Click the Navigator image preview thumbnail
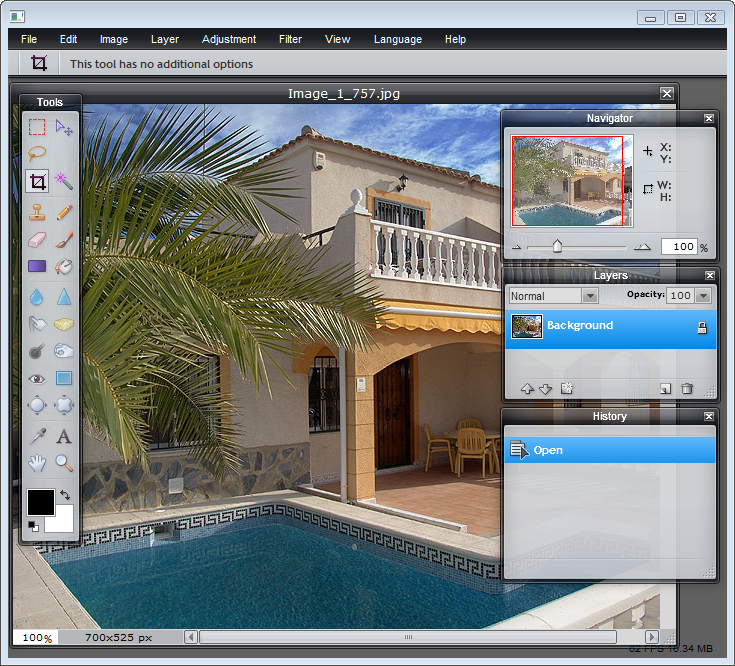The image size is (735, 666). (572, 181)
